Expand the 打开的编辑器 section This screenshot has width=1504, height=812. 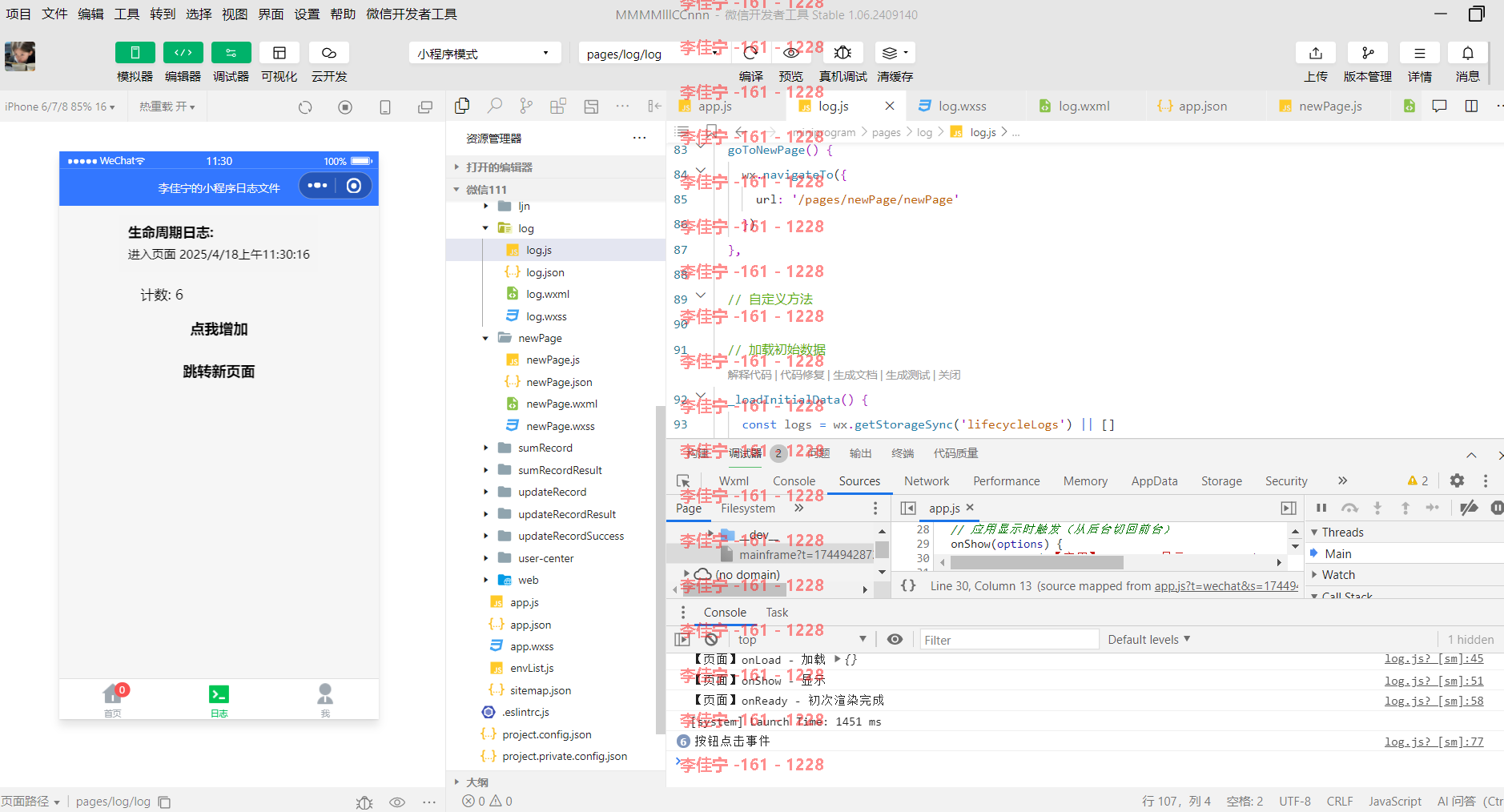point(556,167)
